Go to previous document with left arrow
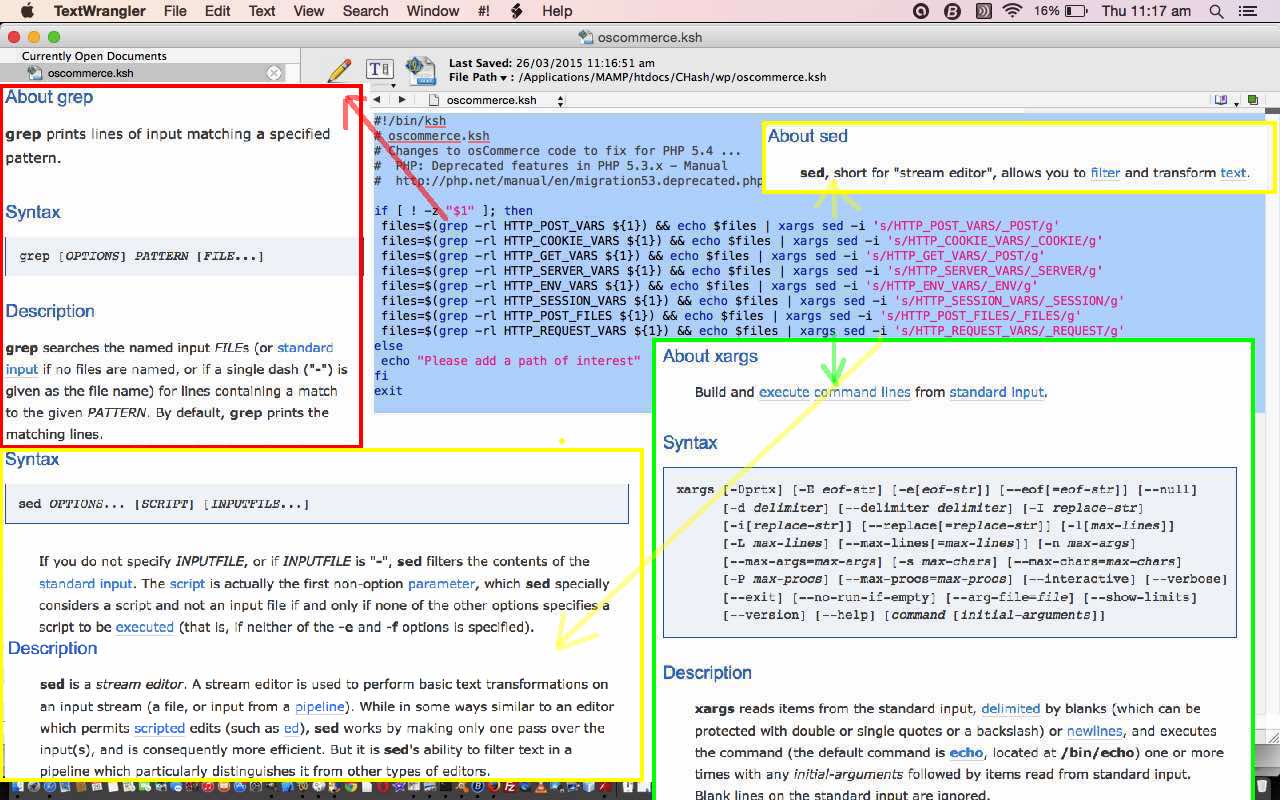The height and width of the screenshot is (800, 1280). point(377,100)
